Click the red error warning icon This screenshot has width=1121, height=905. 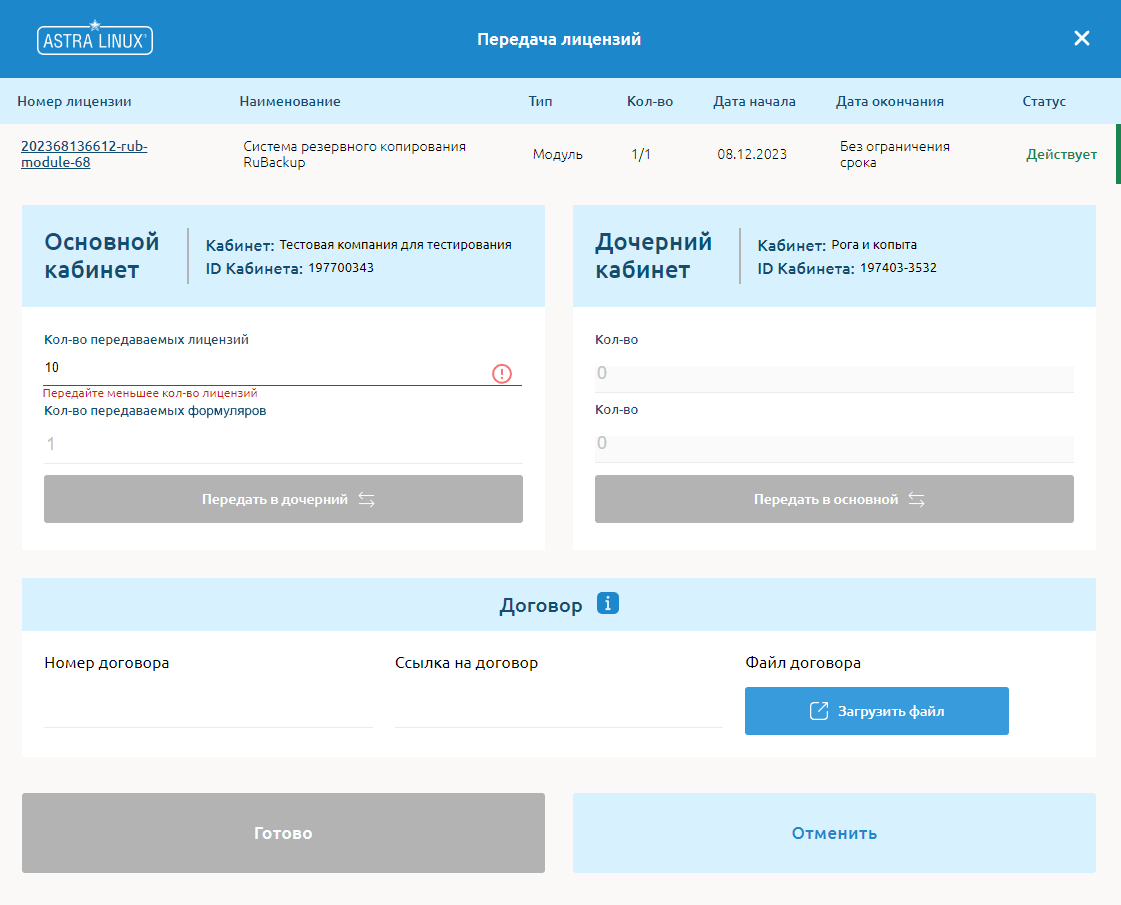tap(502, 373)
